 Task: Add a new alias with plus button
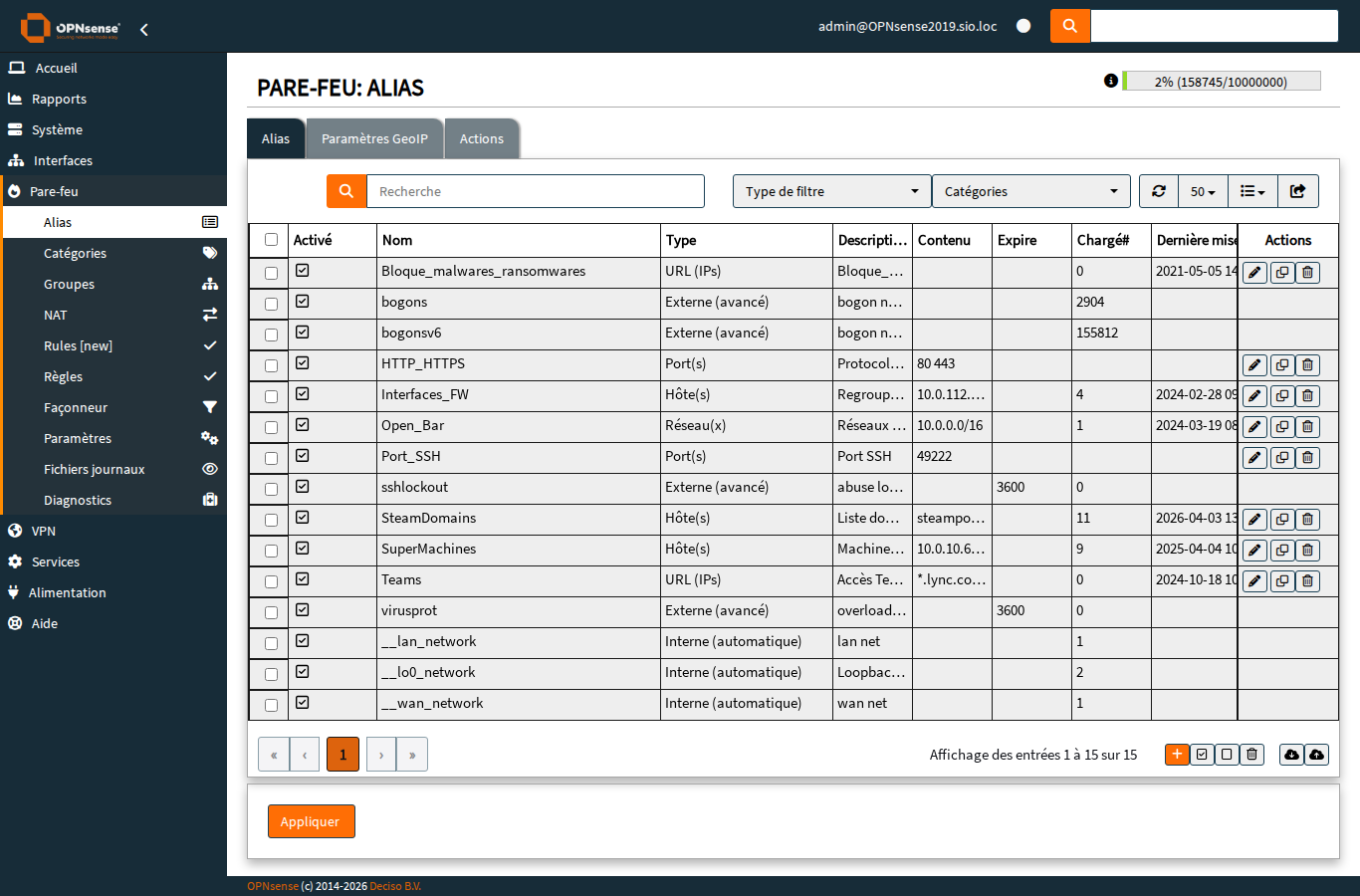click(x=1177, y=755)
